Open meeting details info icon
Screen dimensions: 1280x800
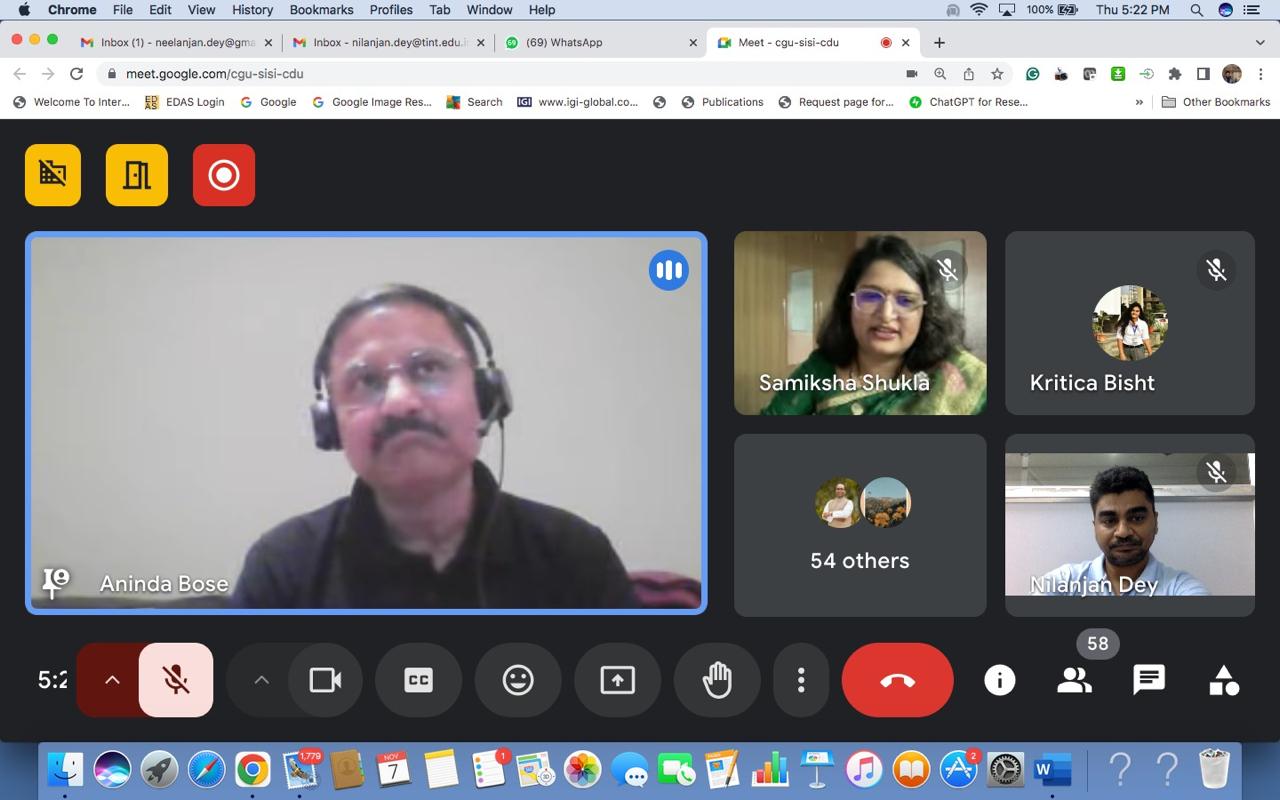click(999, 680)
